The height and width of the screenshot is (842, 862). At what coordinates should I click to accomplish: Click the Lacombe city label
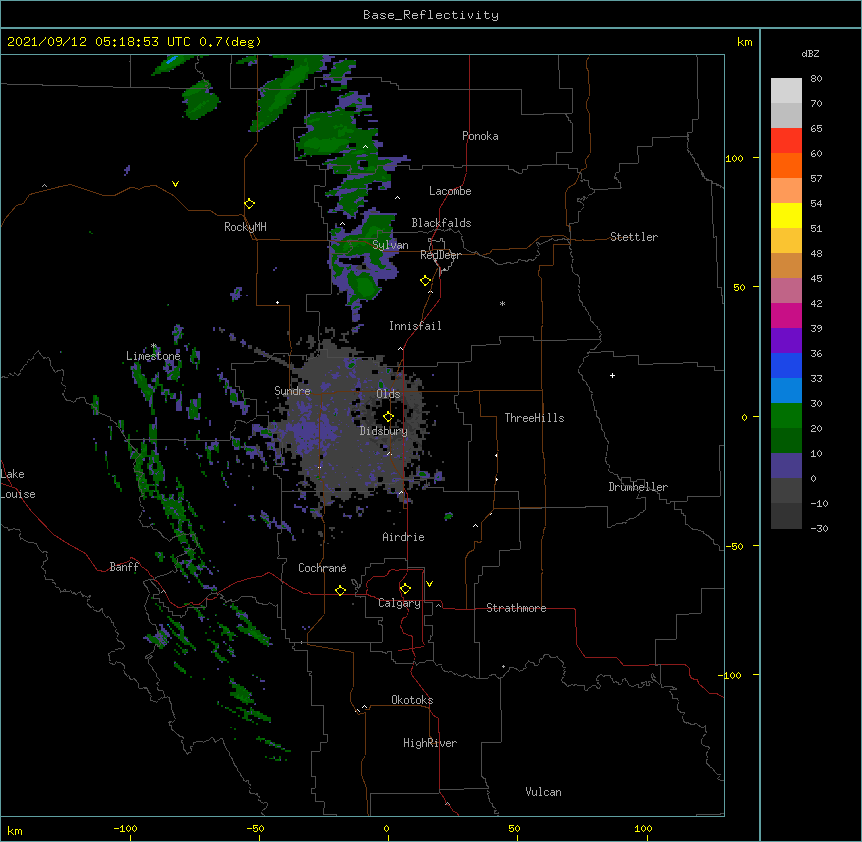pos(450,191)
